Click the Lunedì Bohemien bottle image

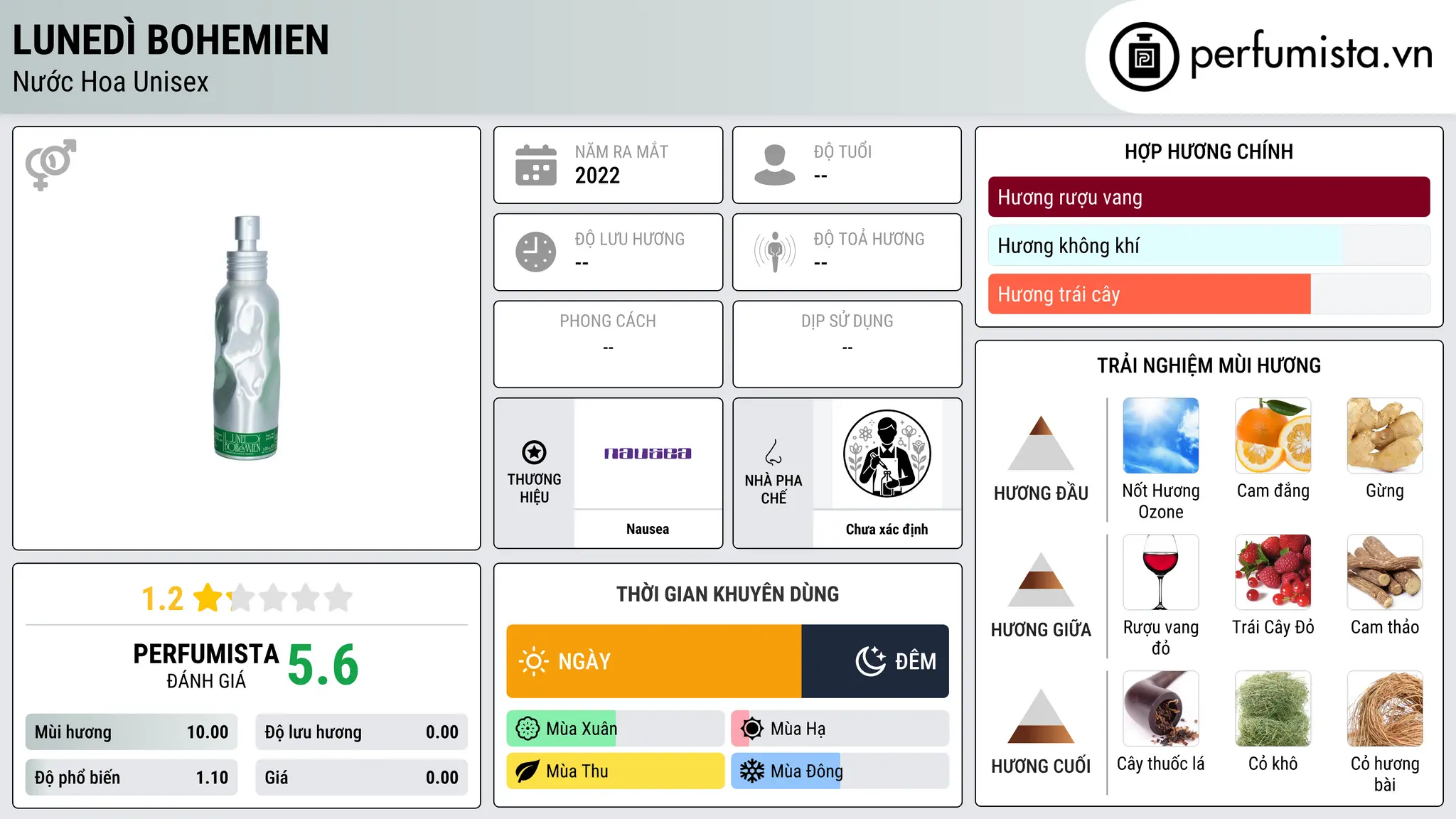[x=247, y=338]
